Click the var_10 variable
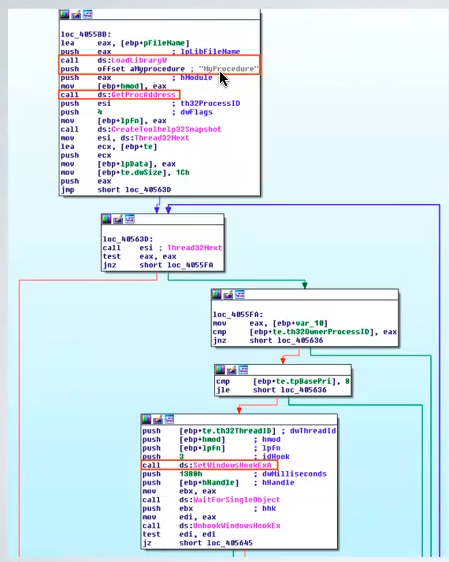This screenshot has width=449, height=562. (310, 323)
